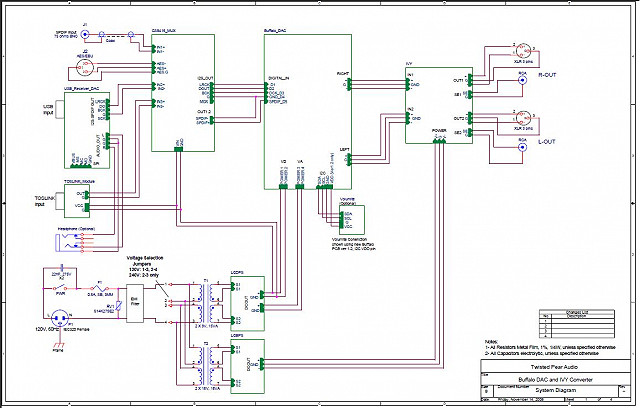
Task: Click the R-OUT label
Action: (x=547, y=75)
